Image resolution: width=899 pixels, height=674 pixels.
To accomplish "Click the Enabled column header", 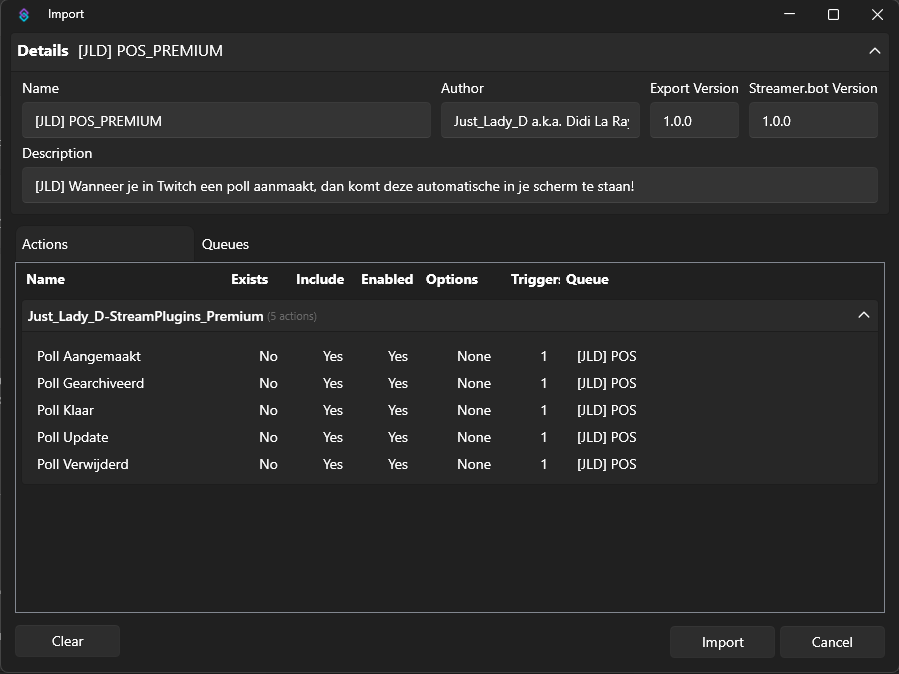I will 387,279.
